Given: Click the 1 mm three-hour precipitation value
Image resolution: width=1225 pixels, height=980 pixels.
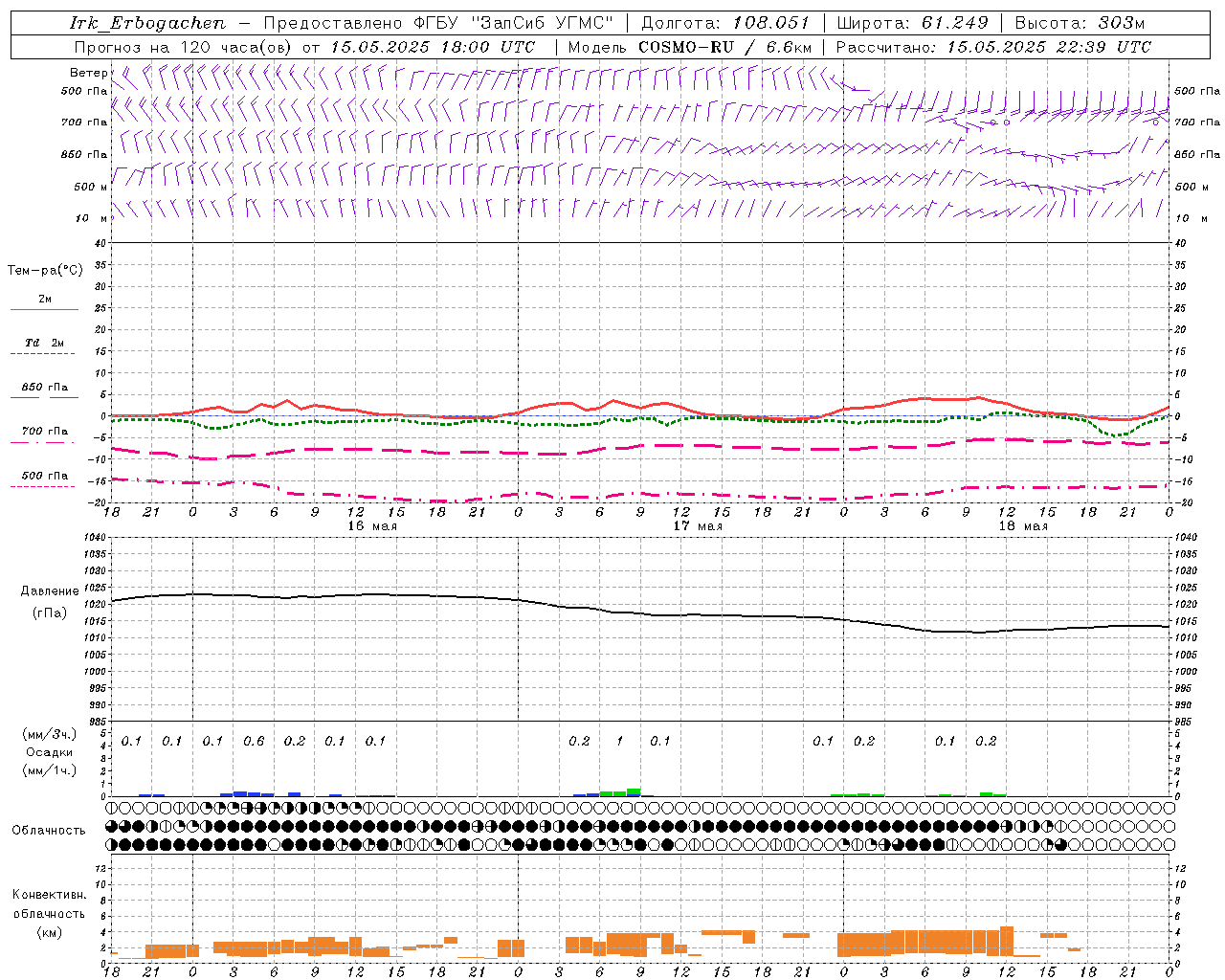Looking at the screenshot, I should [x=619, y=742].
